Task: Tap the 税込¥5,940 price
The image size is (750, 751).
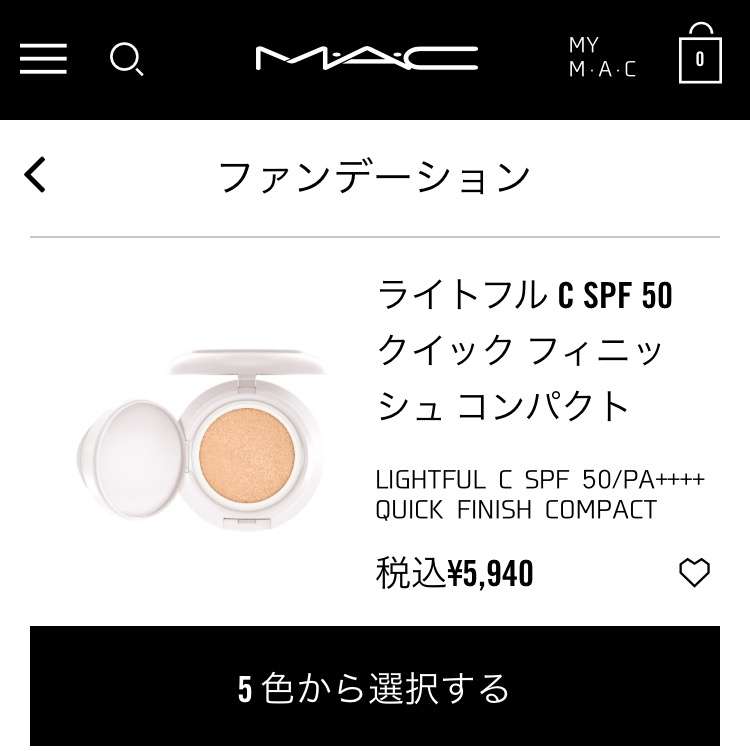Action: [455, 573]
